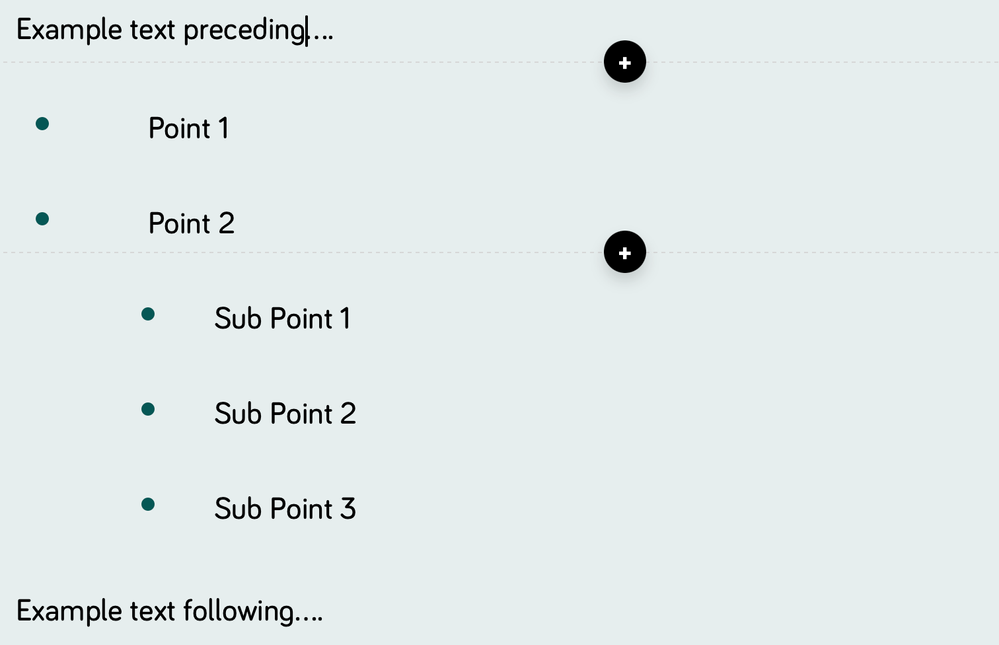Click the word 'Example' in the first line
999x645 pixels.
tap(60, 30)
